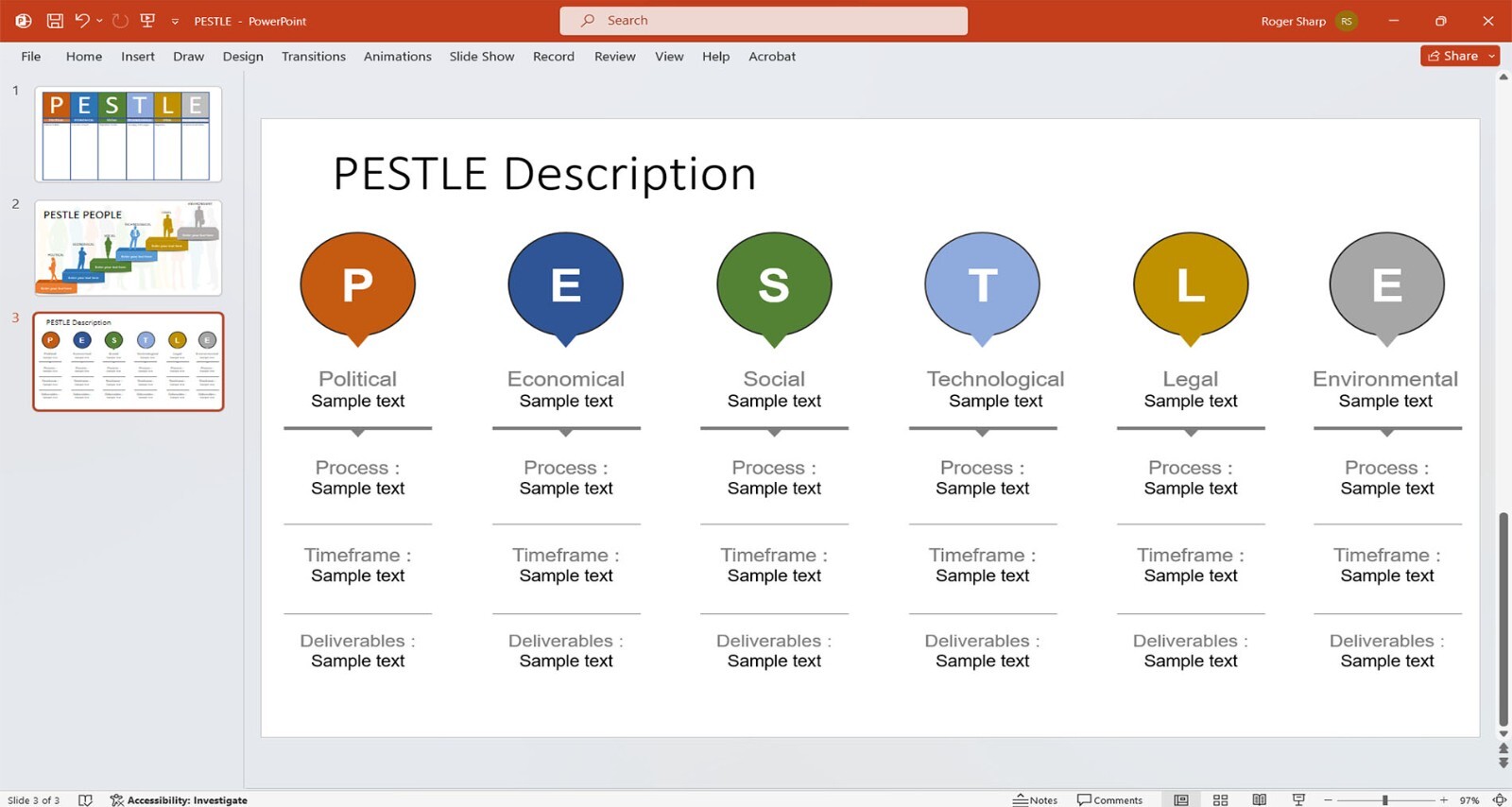The height and width of the screenshot is (807, 1512).
Task: Click Accessibility: Investigate in status bar
Action: [179, 799]
